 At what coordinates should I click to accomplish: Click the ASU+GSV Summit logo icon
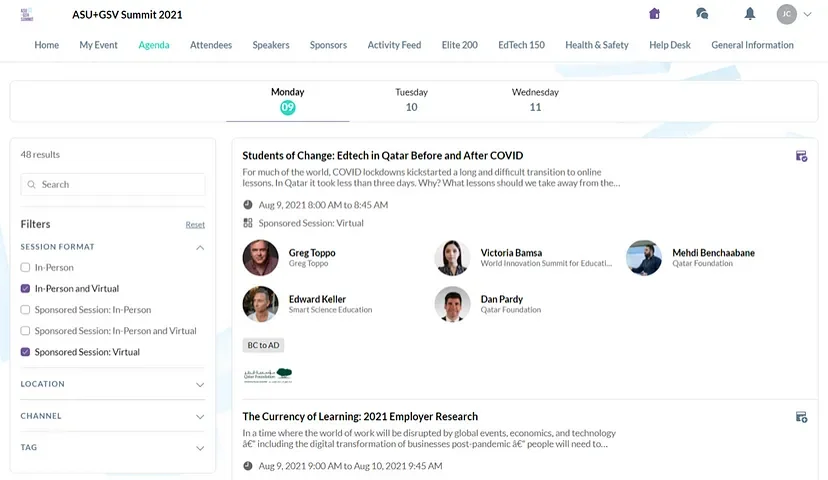(27, 15)
